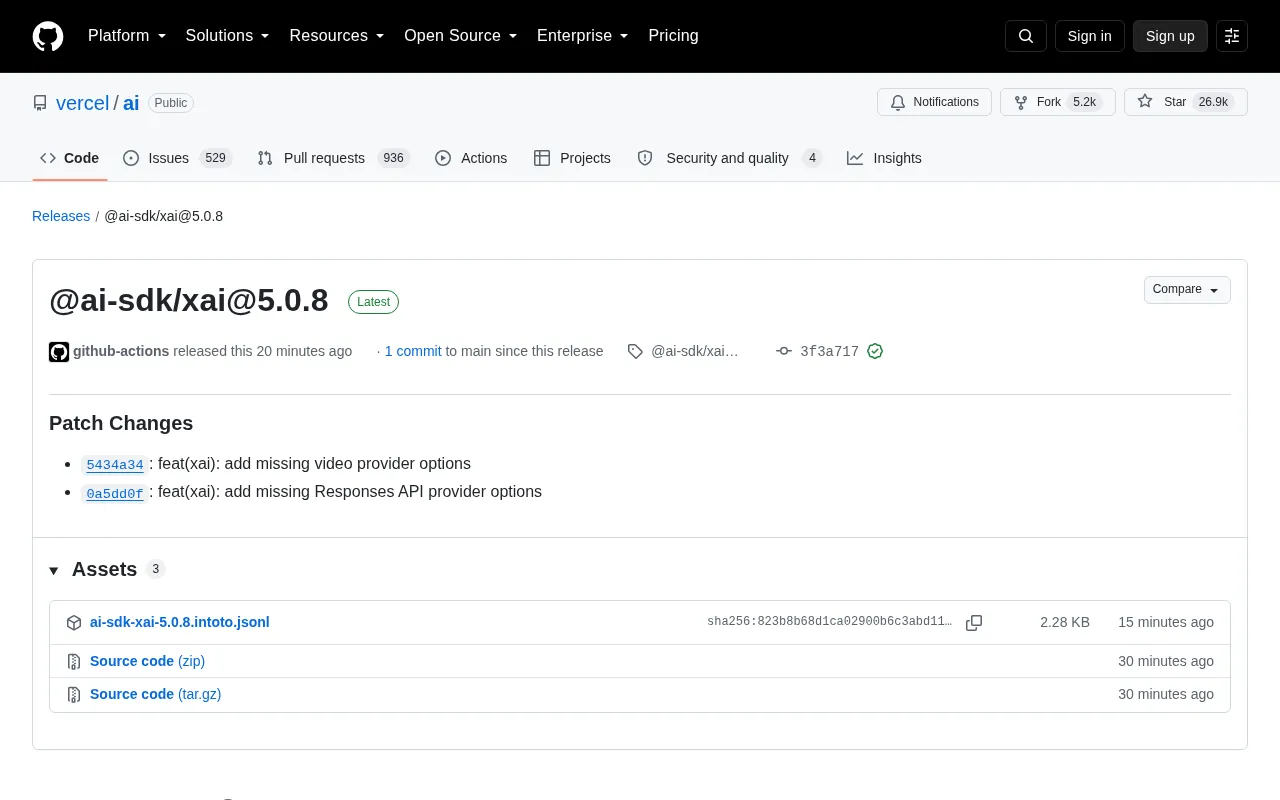Click the tag icon next to @ai-sdk/xai tag
1280x800 pixels.
pos(635,351)
